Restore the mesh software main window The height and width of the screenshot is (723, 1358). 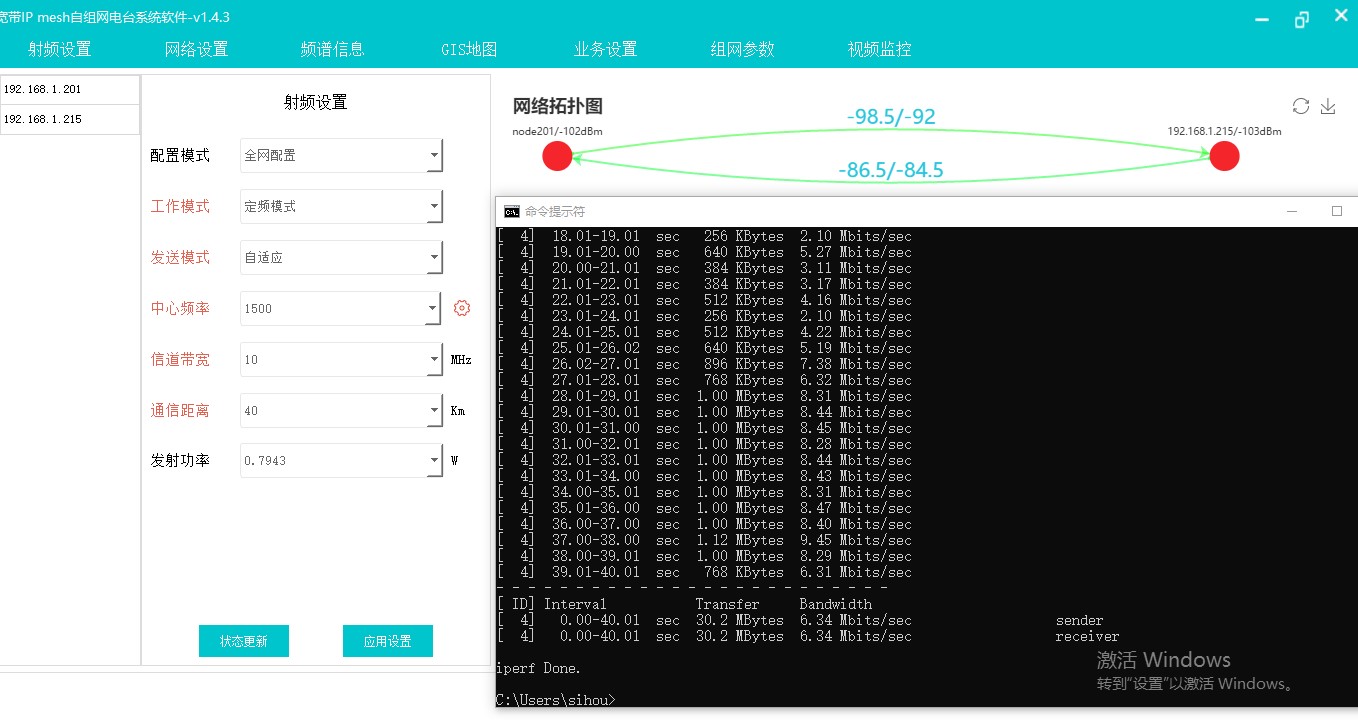tap(1301, 19)
